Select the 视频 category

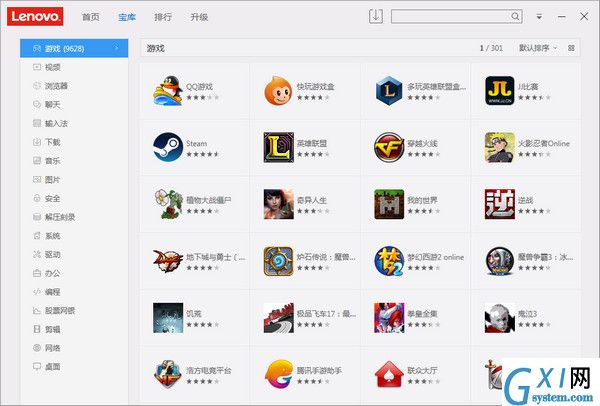[74, 67]
